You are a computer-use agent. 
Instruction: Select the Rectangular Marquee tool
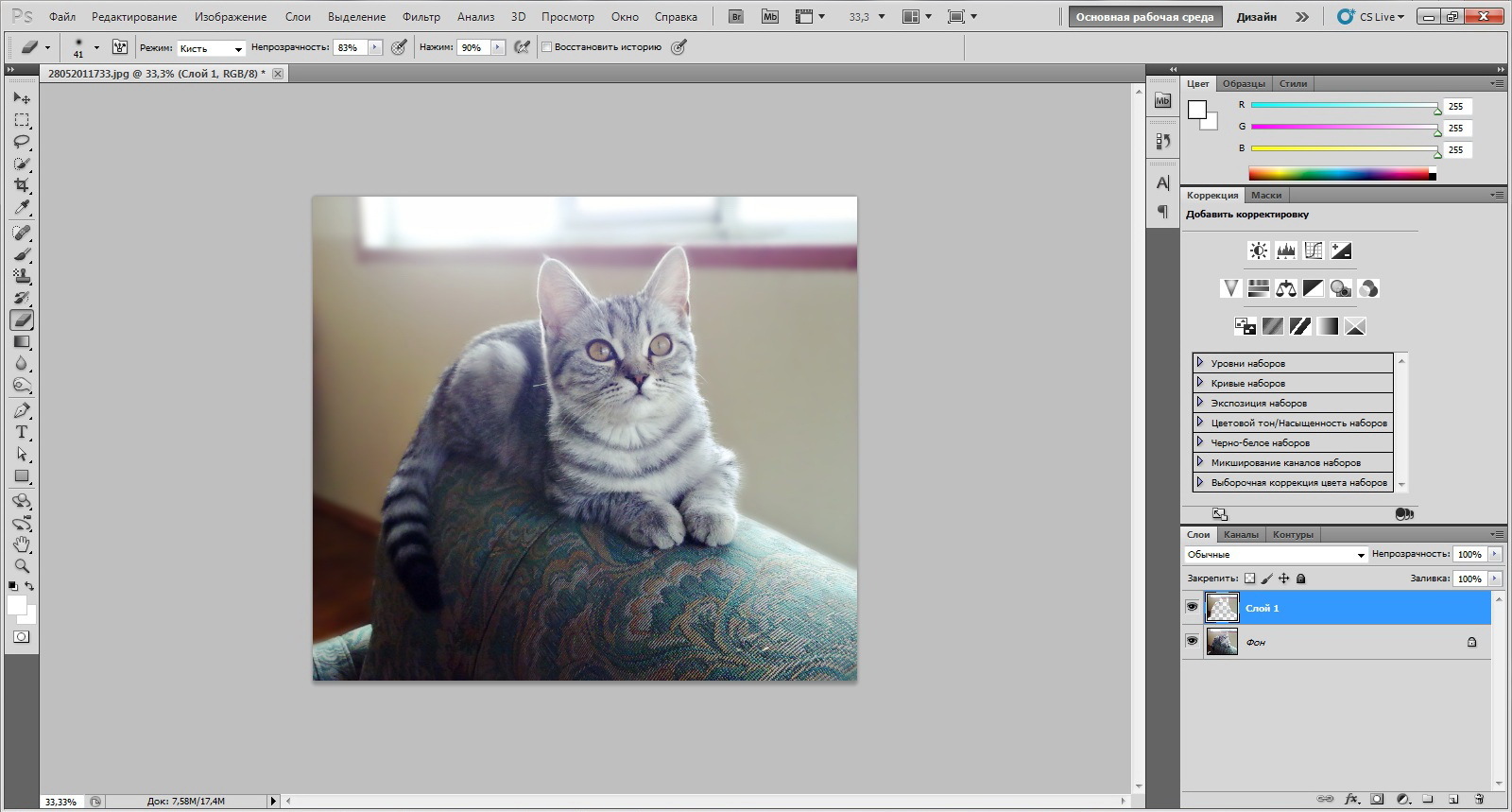(x=22, y=120)
